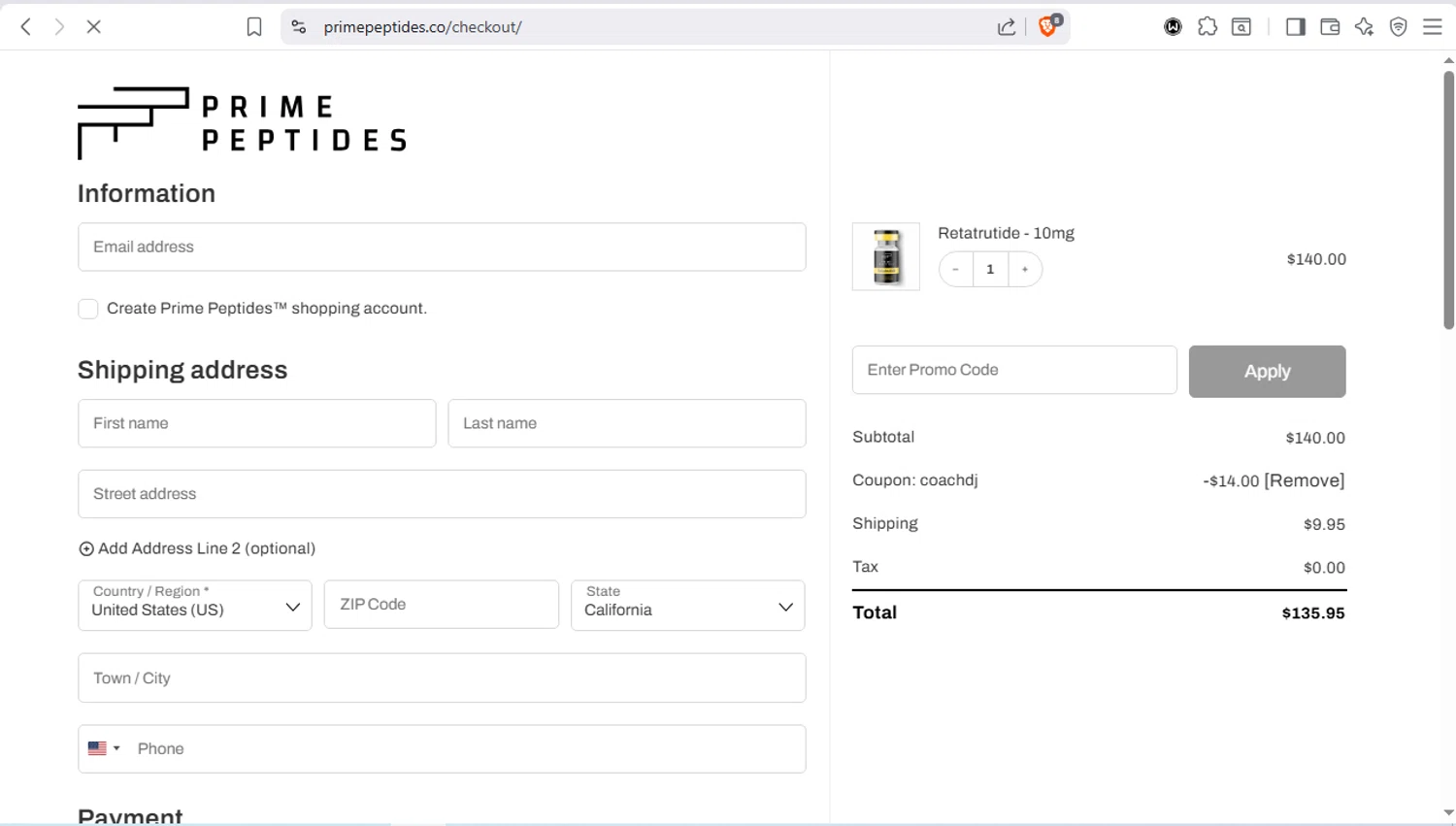Click the Apply promo code button
The height and width of the screenshot is (826, 1456).
[1268, 371]
